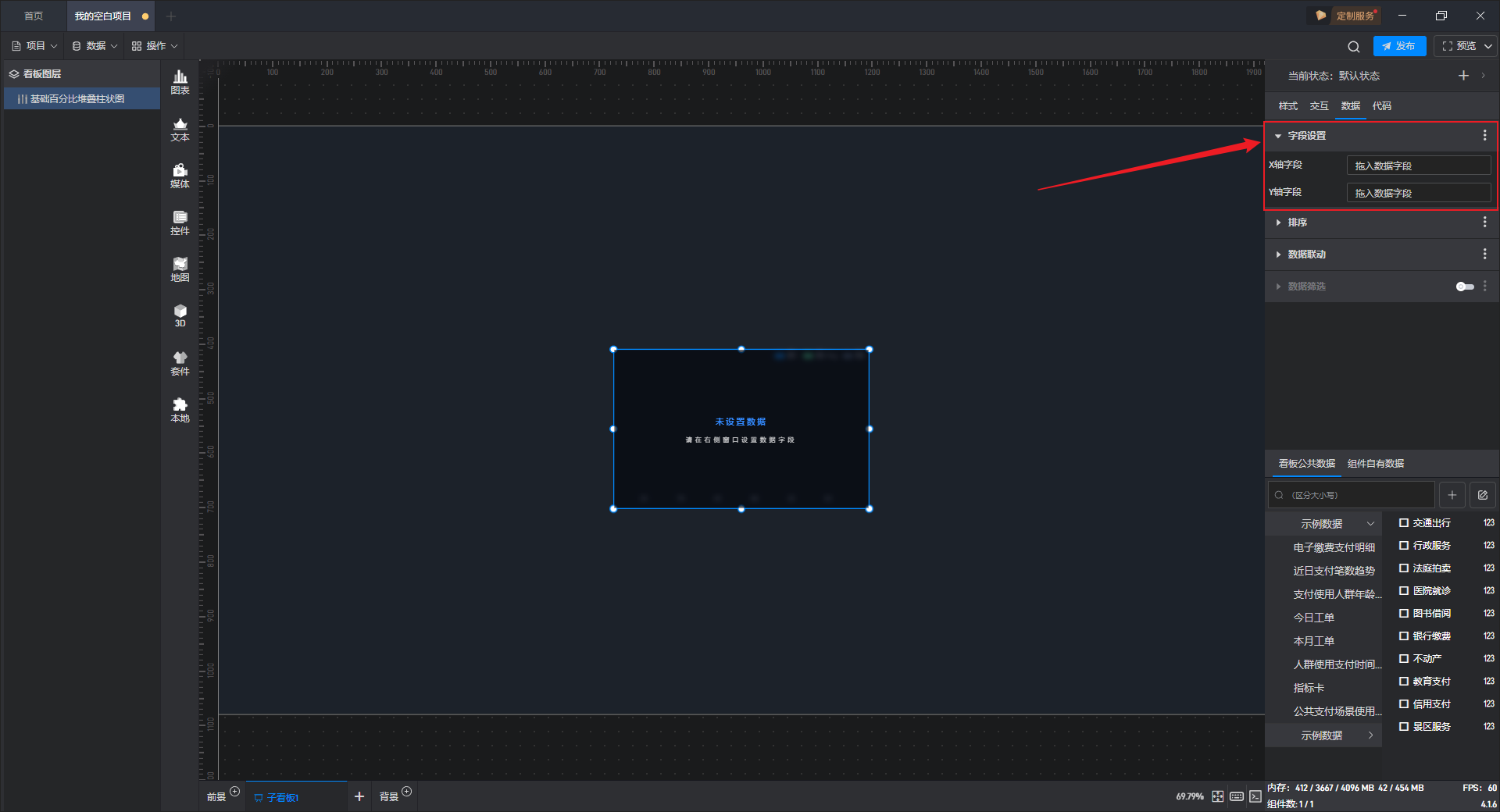Open the 文本 text components
This screenshot has height=812, width=1500.
click(180, 129)
